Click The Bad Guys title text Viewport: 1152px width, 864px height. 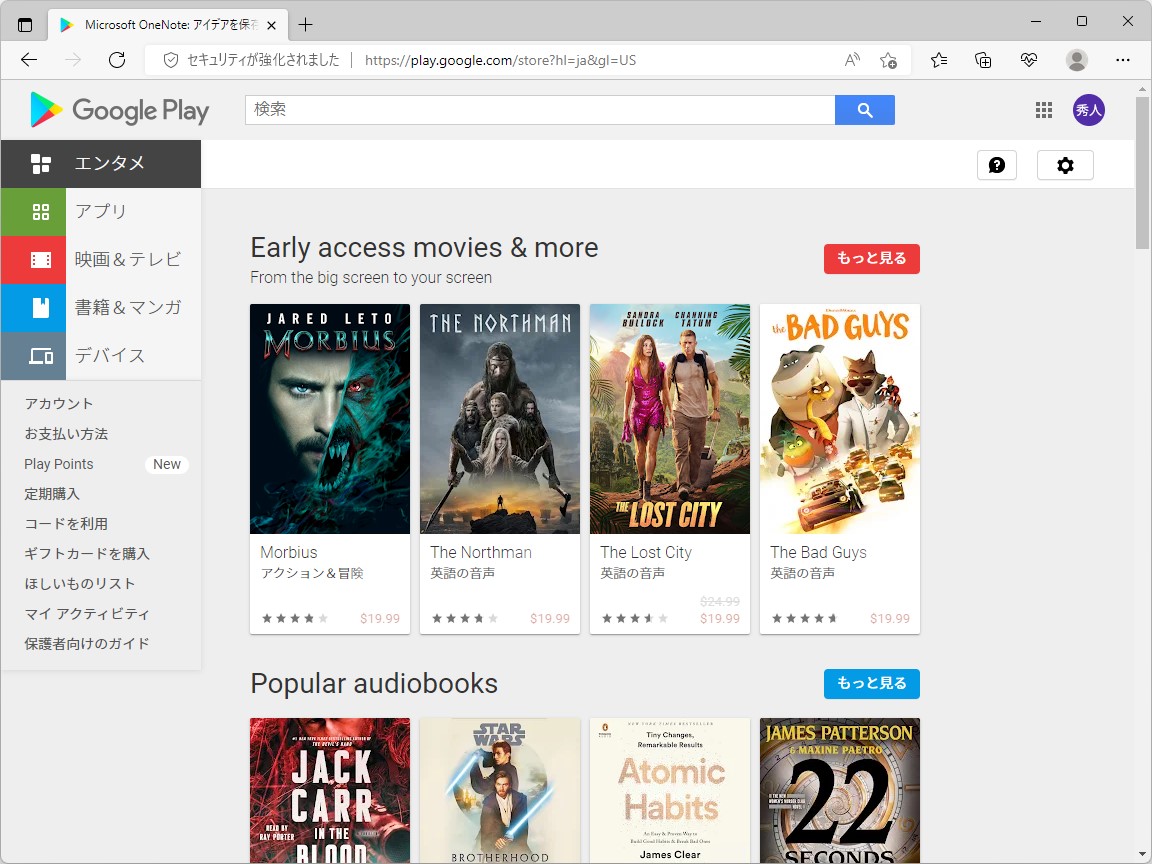point(818,552)
